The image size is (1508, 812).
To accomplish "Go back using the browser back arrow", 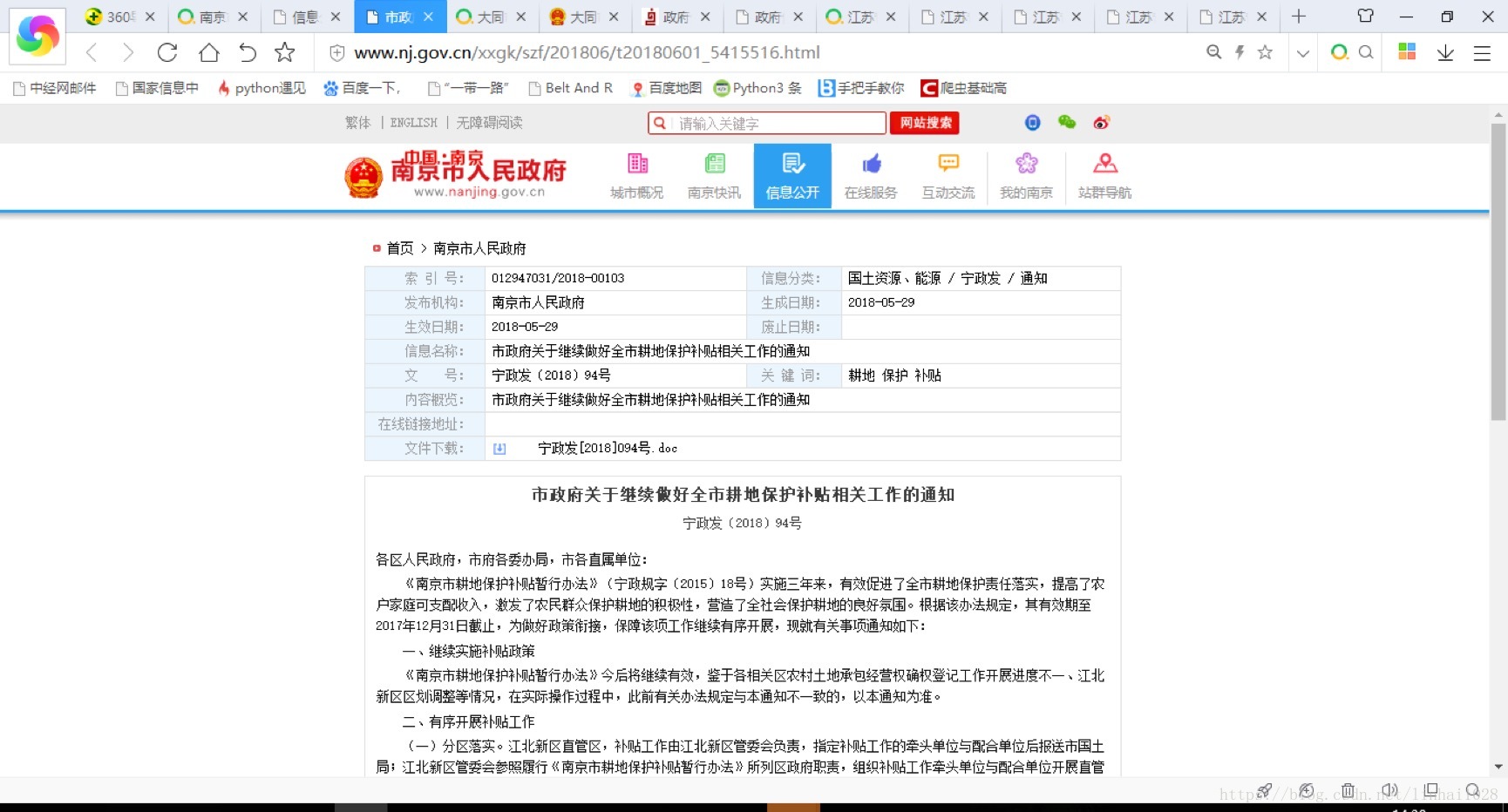I will [x=92, y=52].
